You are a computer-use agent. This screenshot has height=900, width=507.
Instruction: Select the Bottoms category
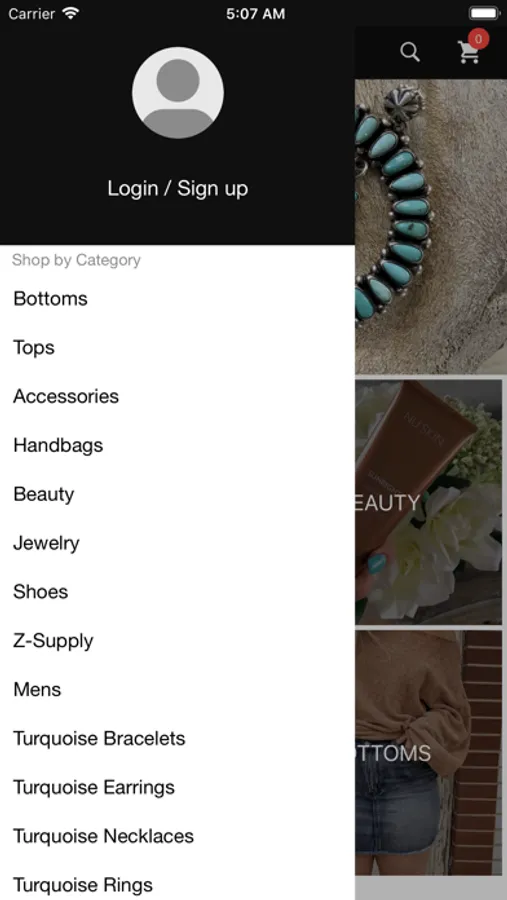click(x=177, y=298)
